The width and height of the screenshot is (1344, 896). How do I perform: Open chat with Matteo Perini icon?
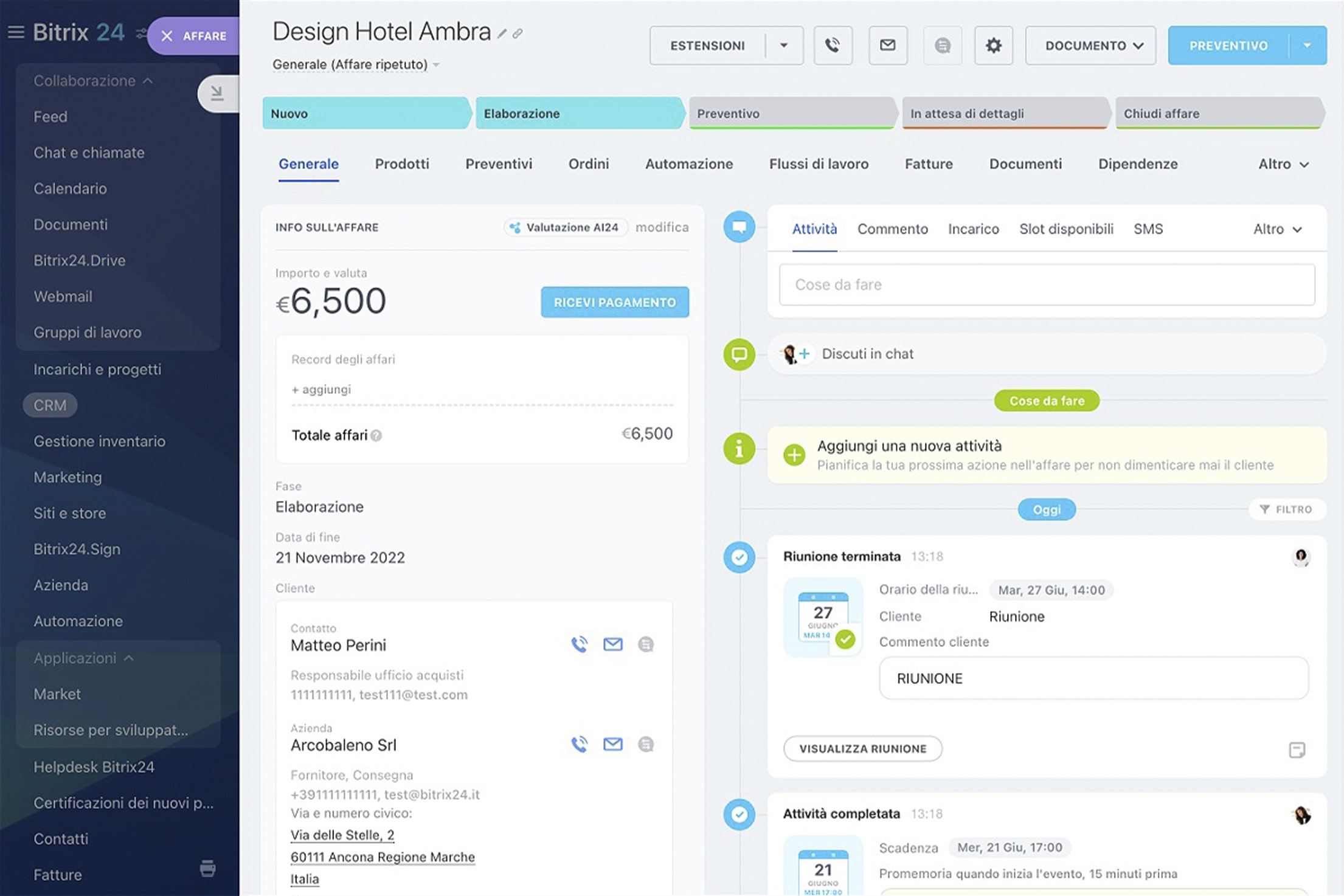[x=646, y=644]
